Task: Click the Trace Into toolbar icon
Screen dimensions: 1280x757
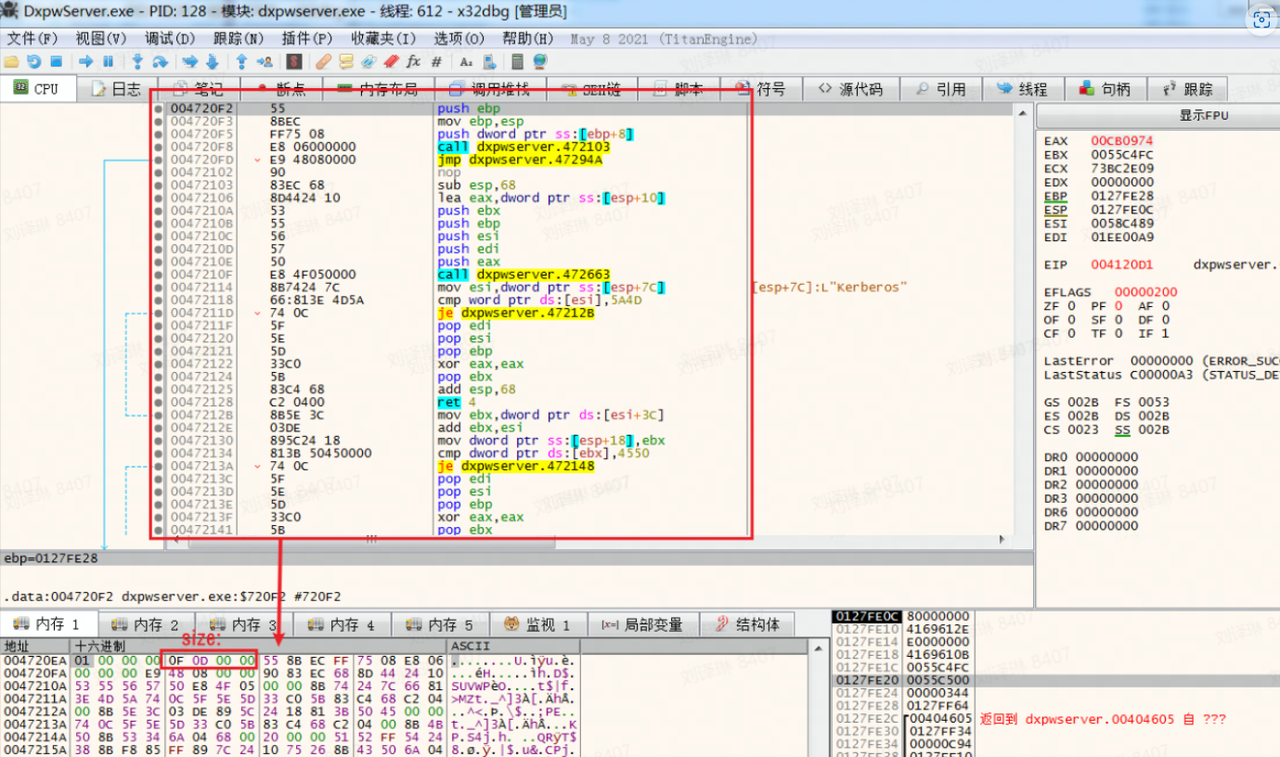Action: click(190, 61)
